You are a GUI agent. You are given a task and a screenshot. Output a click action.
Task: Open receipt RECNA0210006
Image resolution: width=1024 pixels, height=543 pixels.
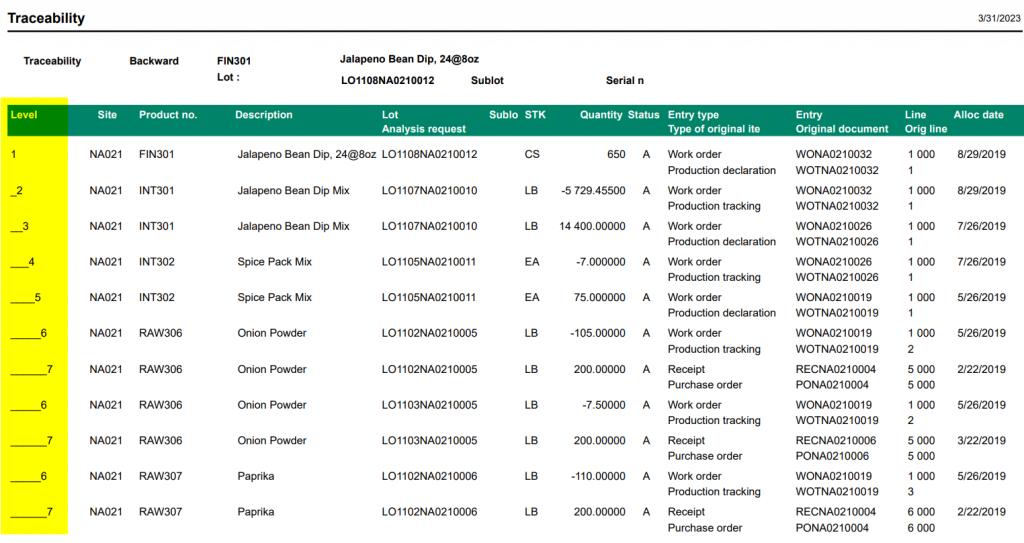833,441
